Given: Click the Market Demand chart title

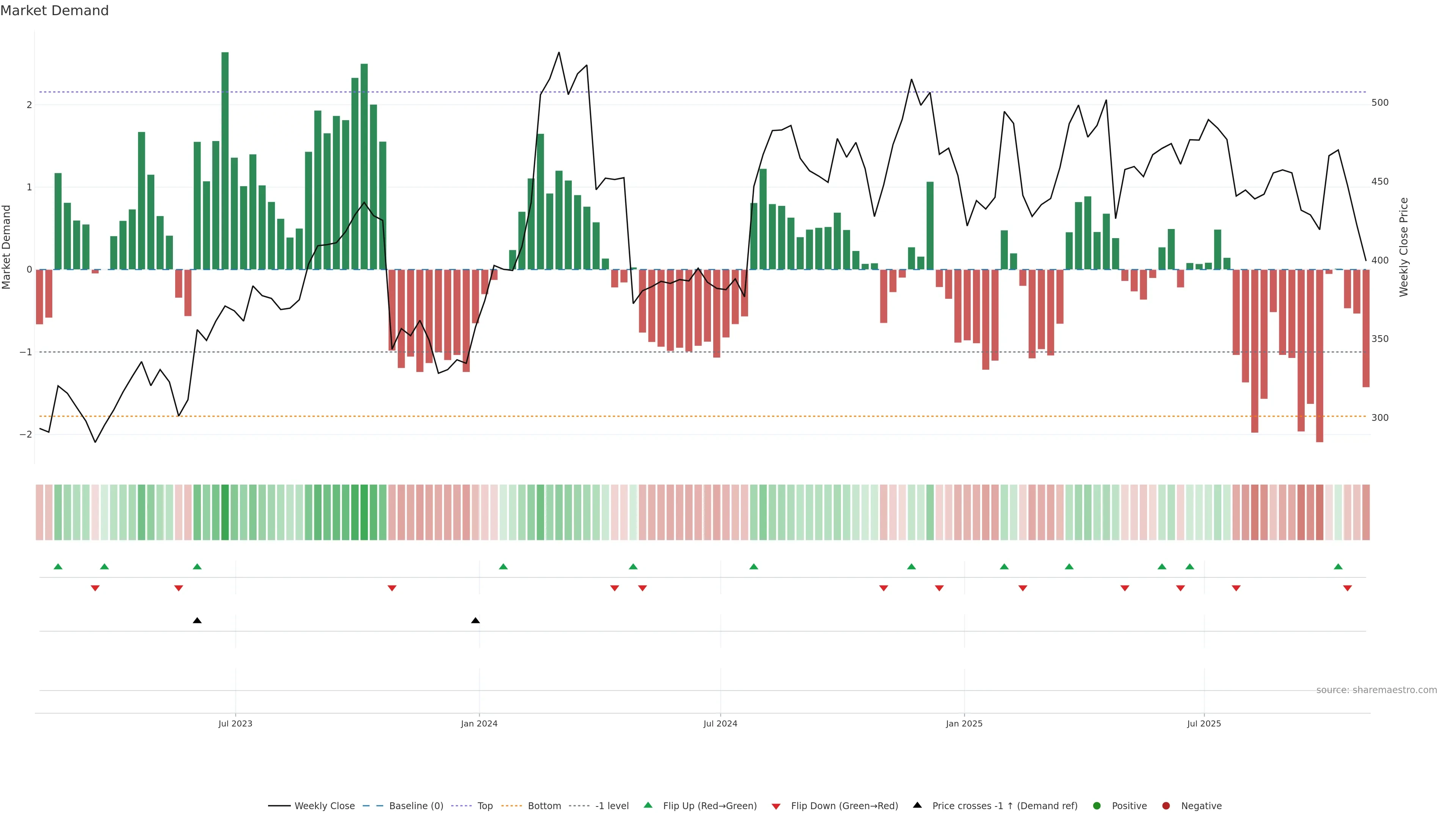Looking at the screenshot, I should coord(54,11).
